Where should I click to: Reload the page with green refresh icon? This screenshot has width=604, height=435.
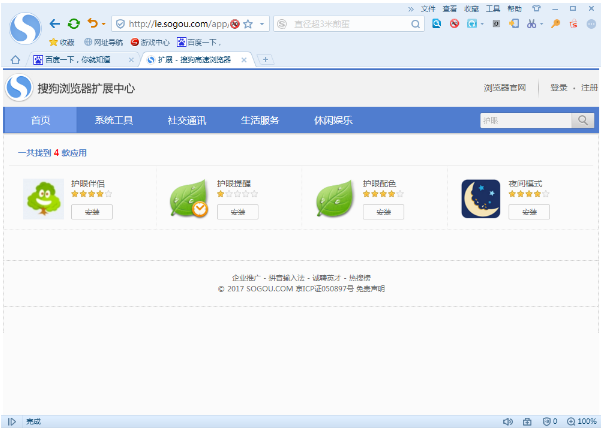point(74,24)
